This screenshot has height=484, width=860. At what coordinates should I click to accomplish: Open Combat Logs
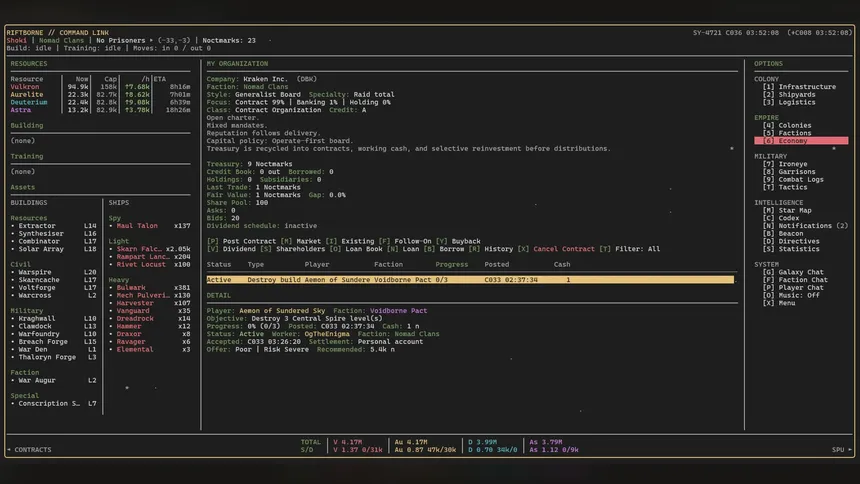click(793, 179)
